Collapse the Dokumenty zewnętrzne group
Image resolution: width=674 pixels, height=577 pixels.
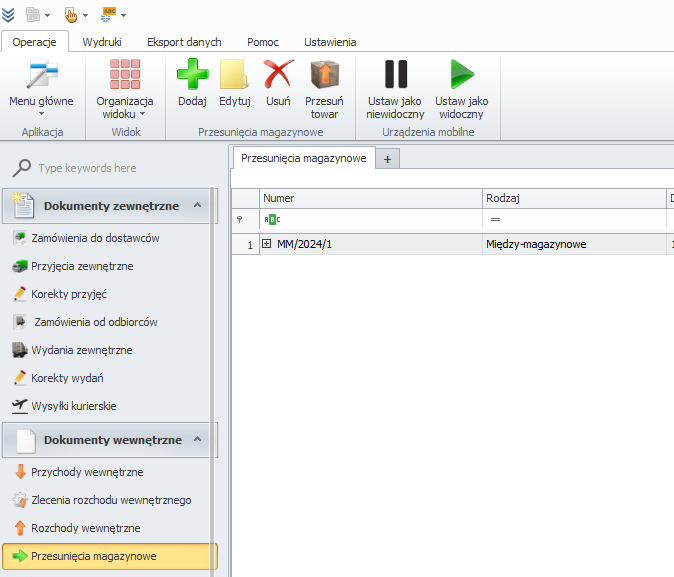[197, 205]
